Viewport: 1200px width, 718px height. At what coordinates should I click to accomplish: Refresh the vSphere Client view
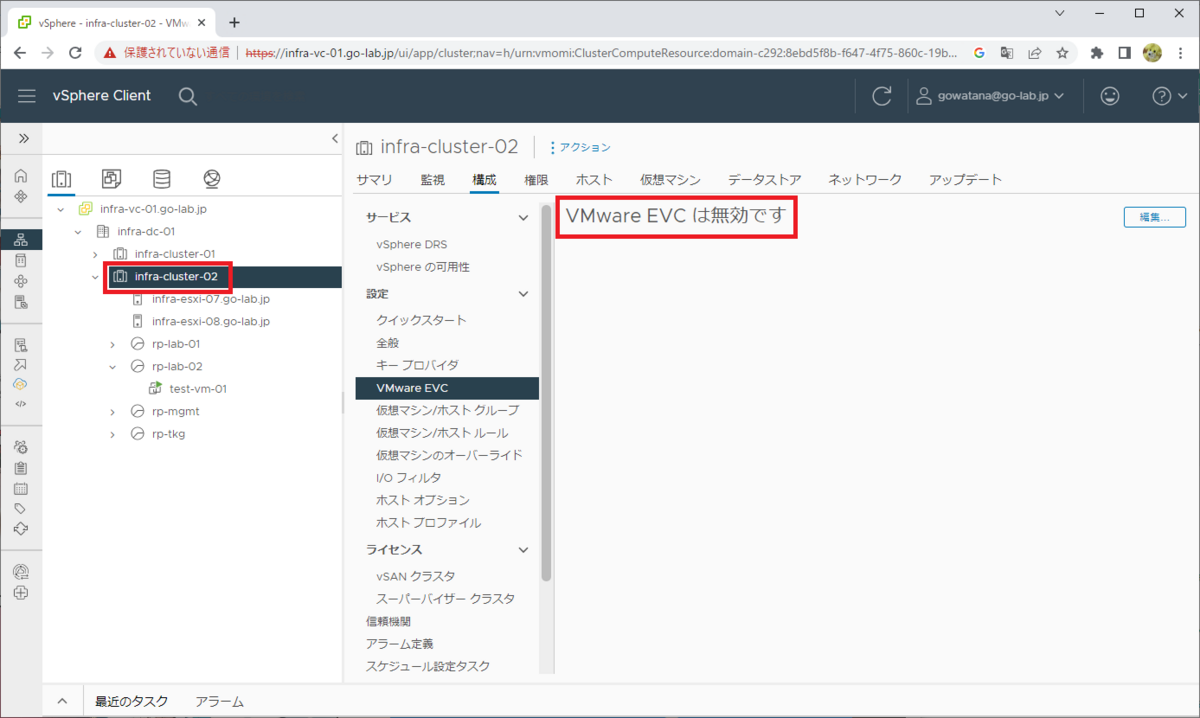882,96
